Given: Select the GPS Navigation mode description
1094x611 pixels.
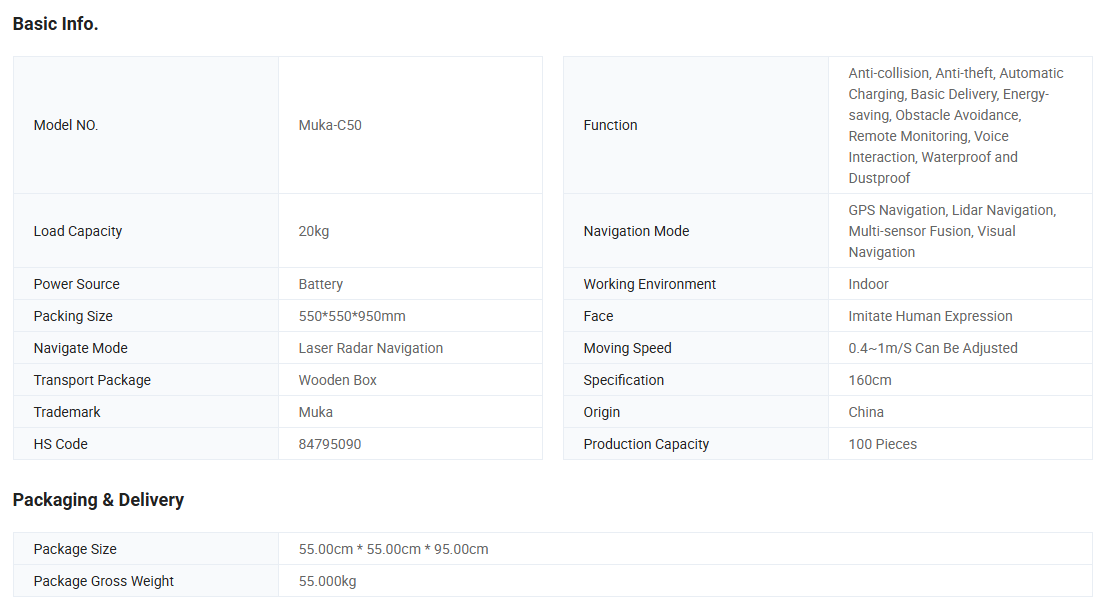Looking at the screenshot, I should (x=951, y=231).
